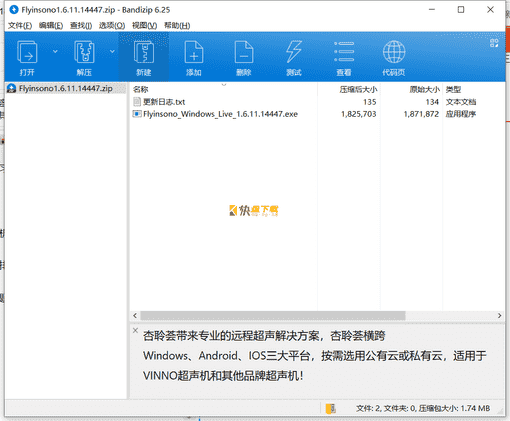Viewport: 510px width, 421px height.
Task: Click the horizontal scrollbar thumb
Action: [273, 315]
